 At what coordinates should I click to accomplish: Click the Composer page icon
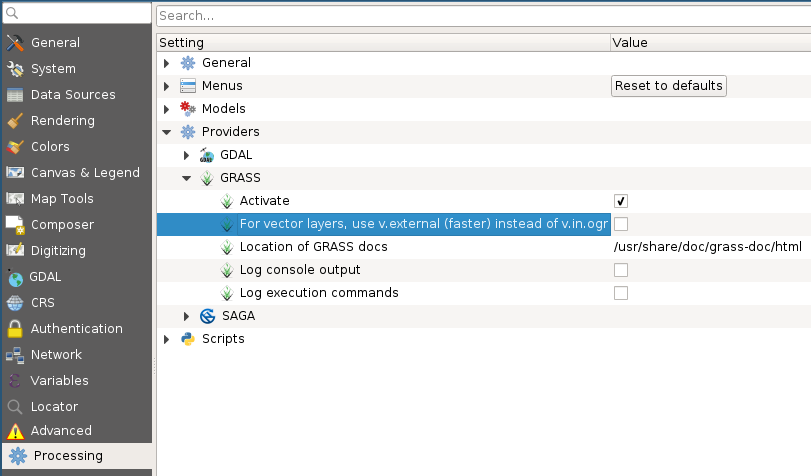click(x=15, y=225)
